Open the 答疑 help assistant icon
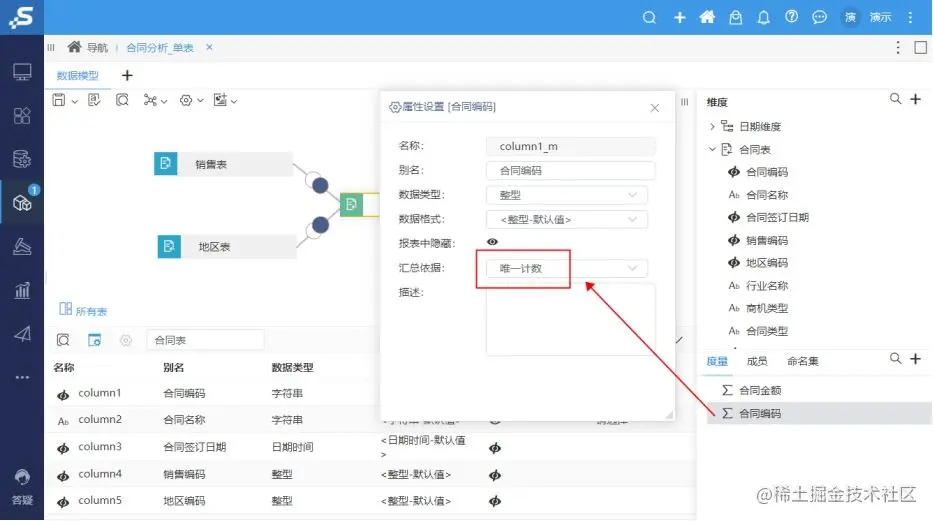 (x=22, y=485)
